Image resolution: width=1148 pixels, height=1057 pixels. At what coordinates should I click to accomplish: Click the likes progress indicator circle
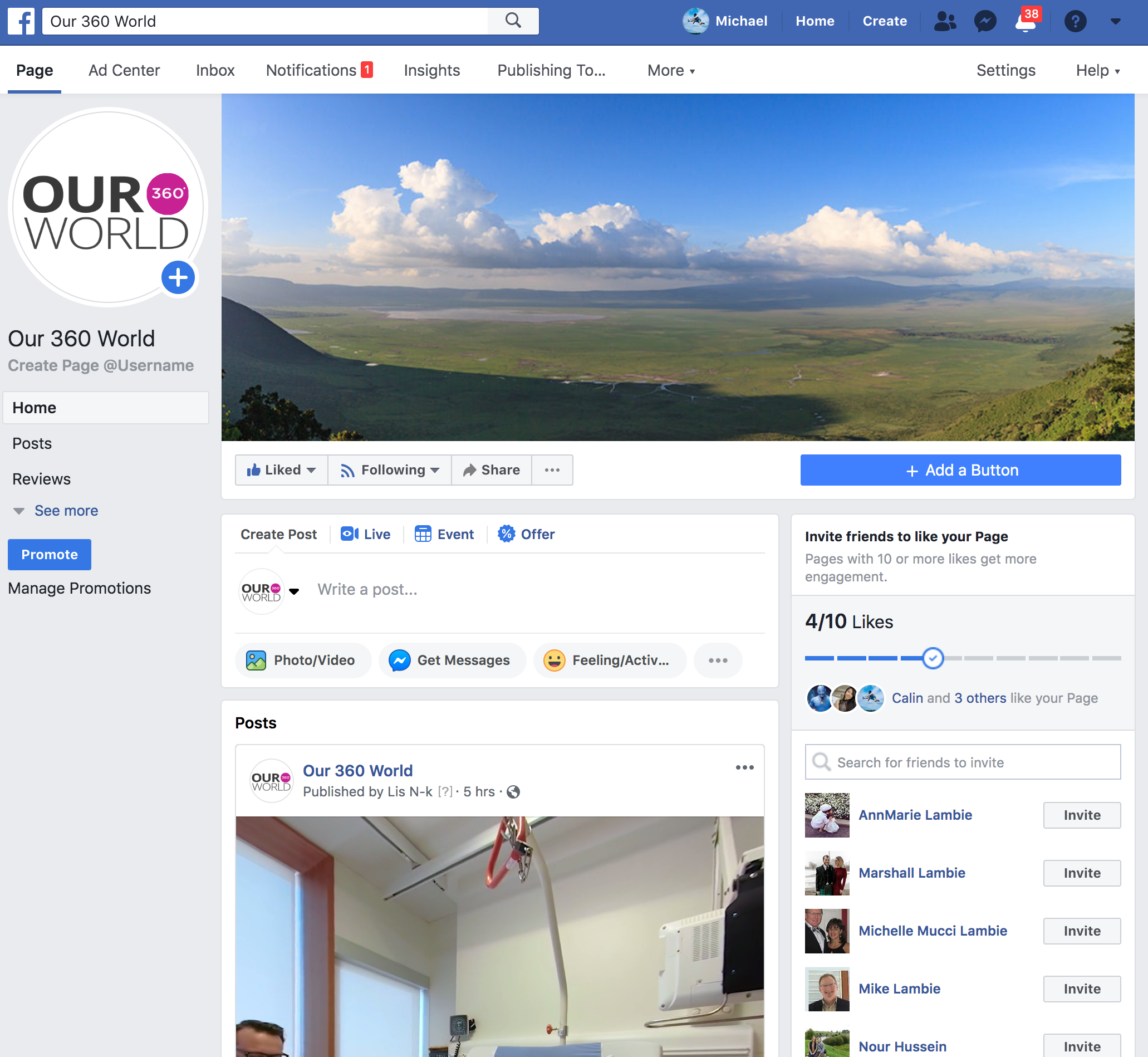pyautogui.click(x=933, y=658)
